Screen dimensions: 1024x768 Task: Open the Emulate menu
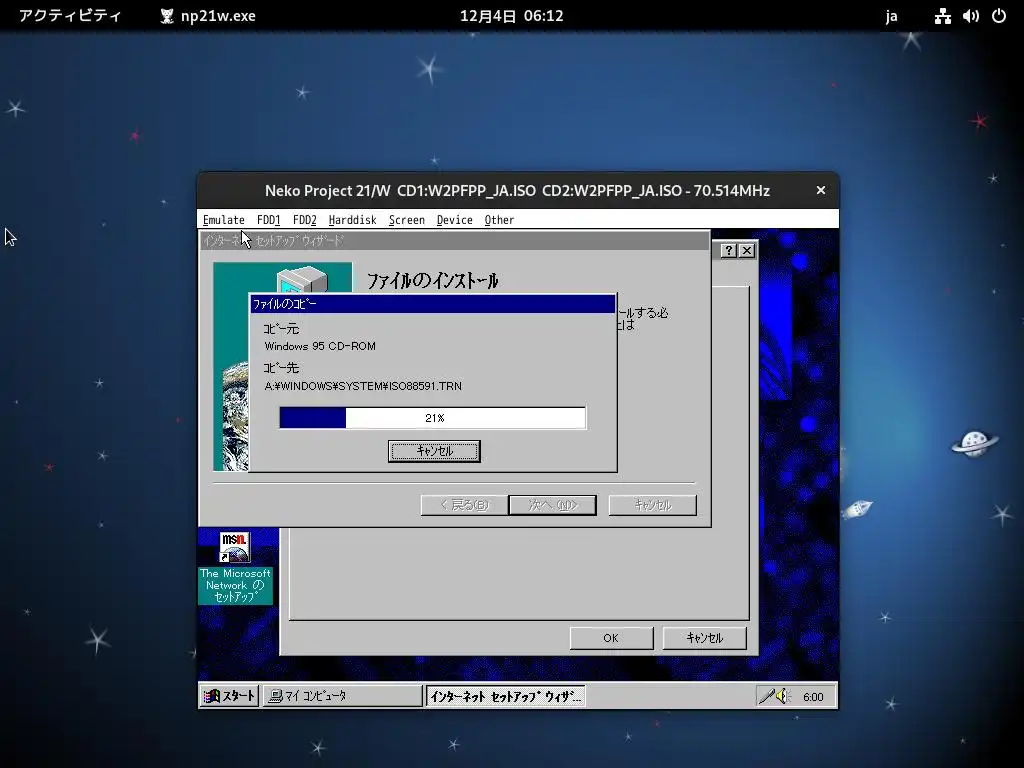tap(223, 220)
